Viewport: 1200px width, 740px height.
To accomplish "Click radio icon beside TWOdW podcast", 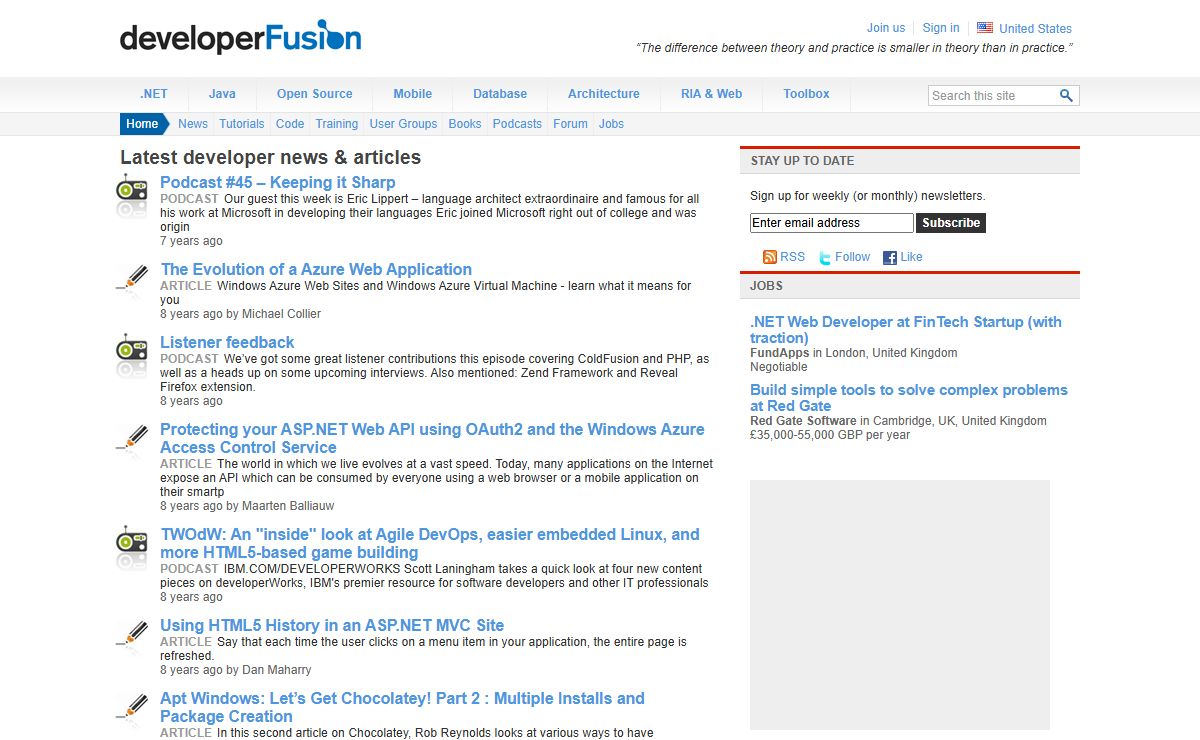I will [131, 546].
